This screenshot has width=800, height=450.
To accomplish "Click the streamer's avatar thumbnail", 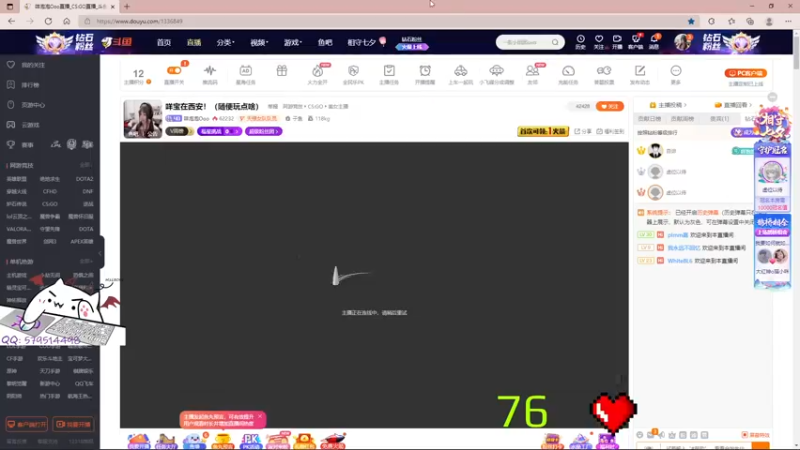I will 143,119.
